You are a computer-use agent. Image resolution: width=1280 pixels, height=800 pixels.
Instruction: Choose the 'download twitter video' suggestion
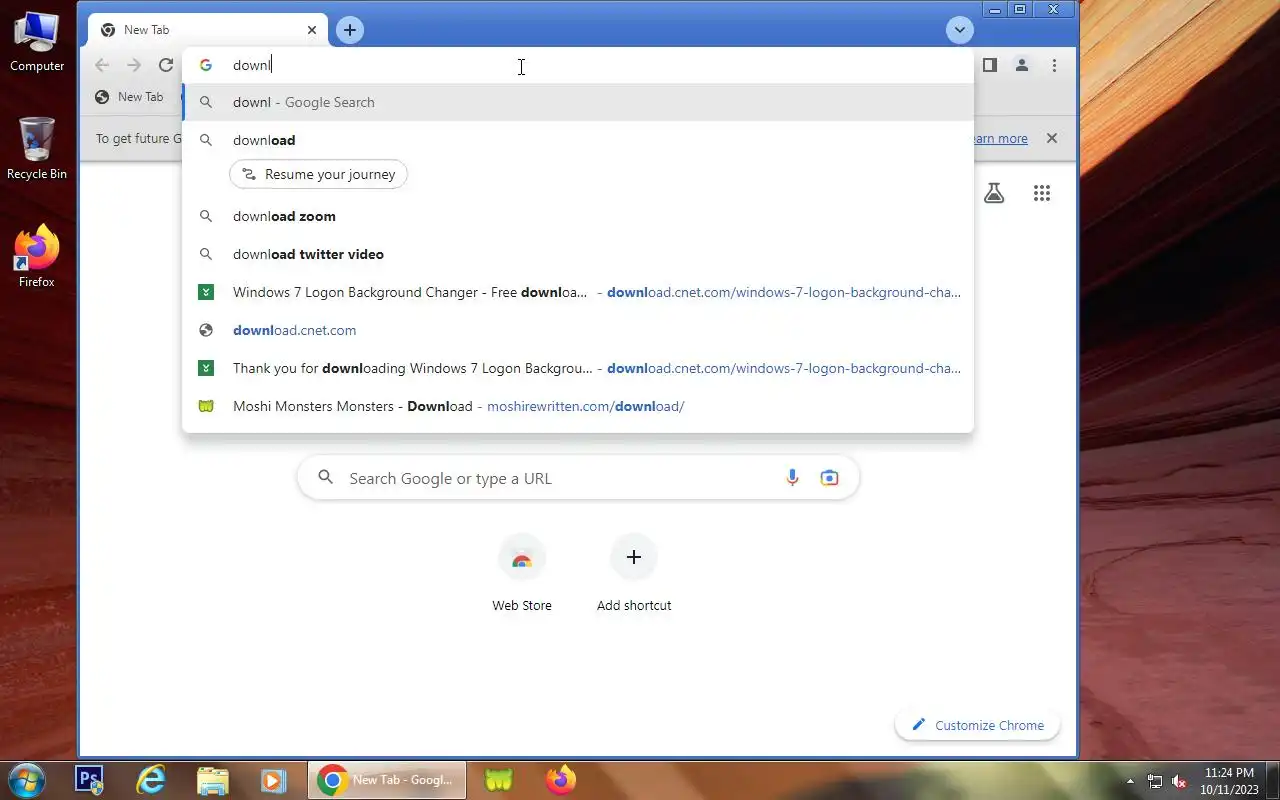[x=578, y=254]
